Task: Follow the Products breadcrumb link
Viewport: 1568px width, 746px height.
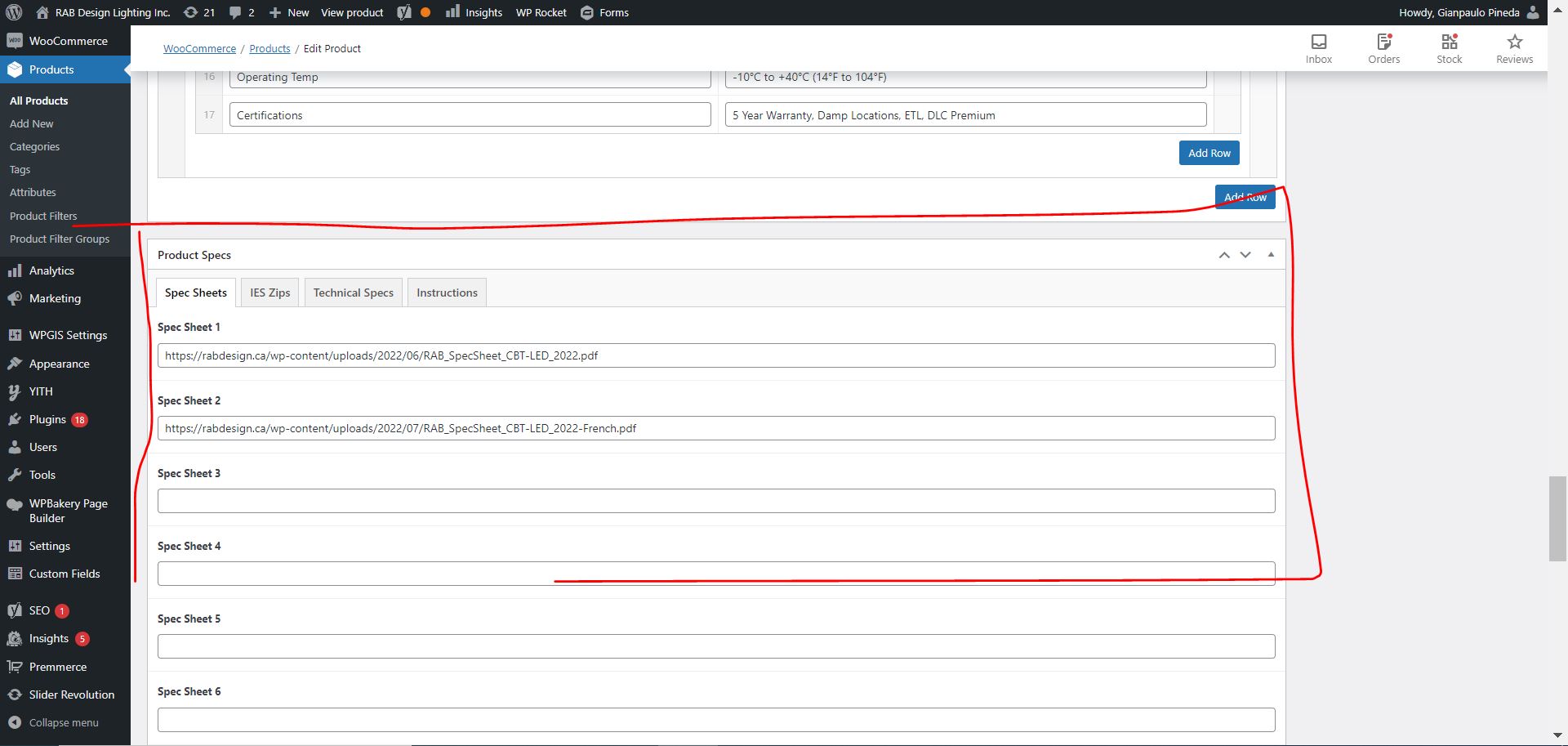Action: click(269, 48)
